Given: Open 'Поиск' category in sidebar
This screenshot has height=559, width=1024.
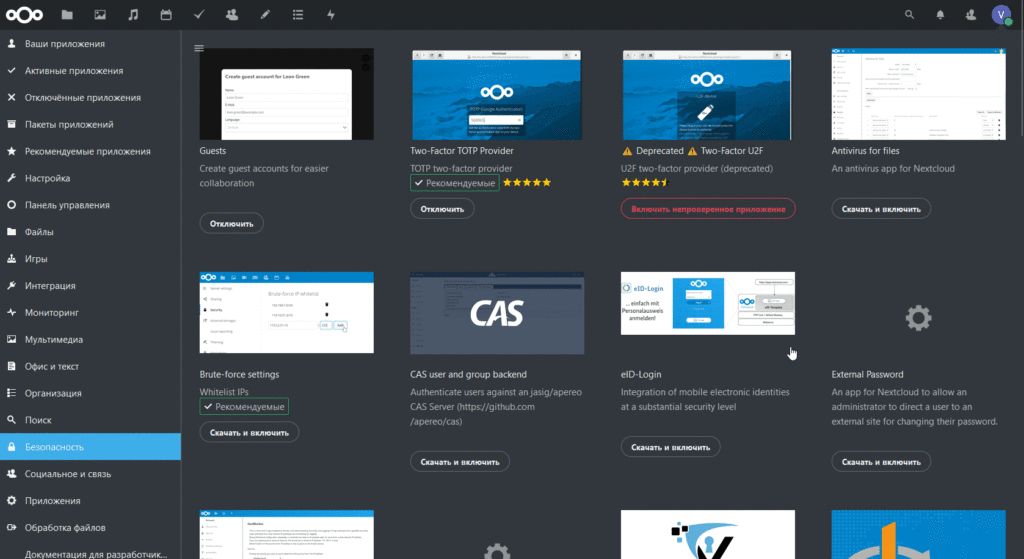Looking at the screenshot, I should (x=90, y=420).
